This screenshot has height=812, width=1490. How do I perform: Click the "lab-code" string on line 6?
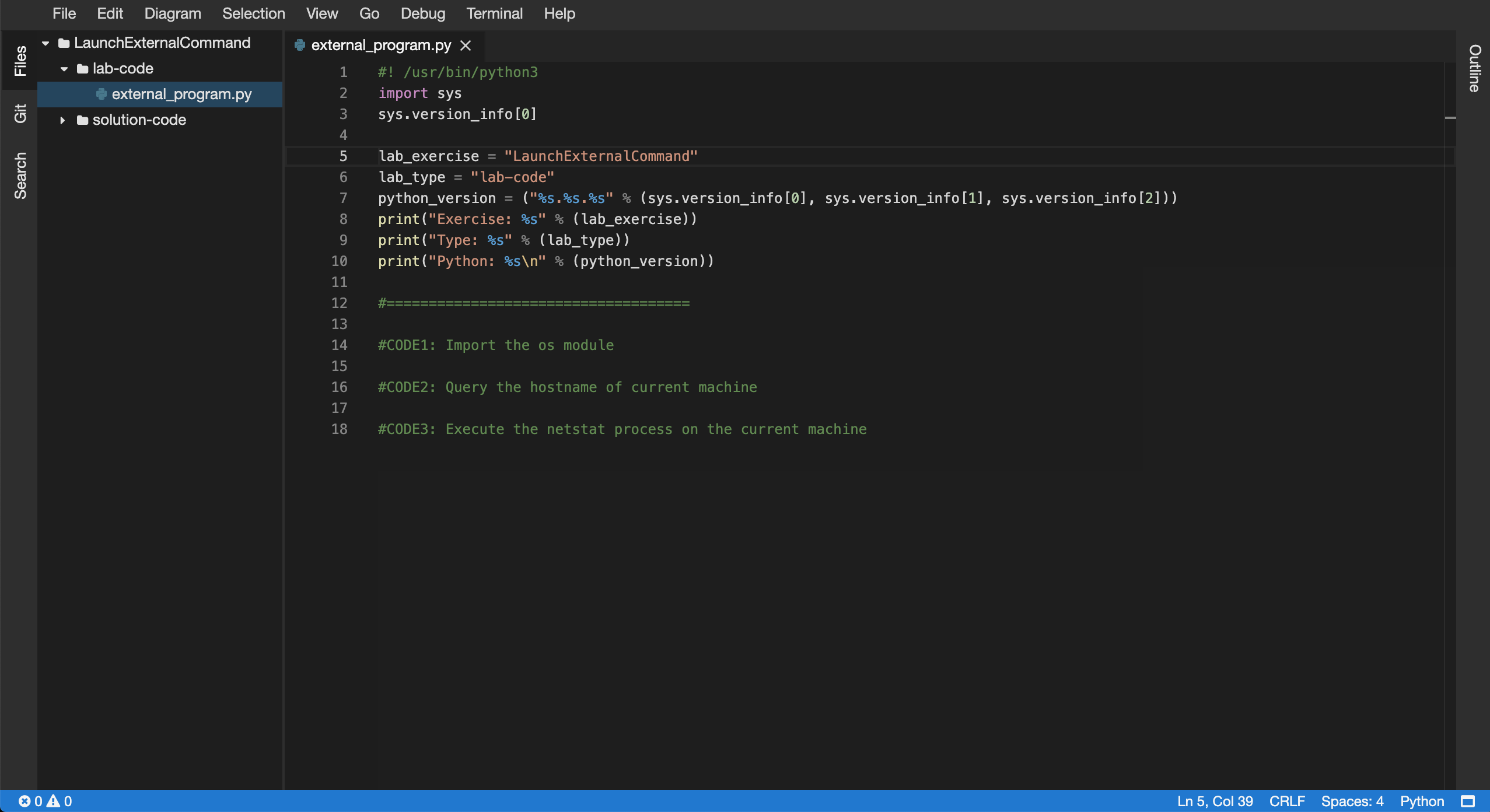click(x=512, y=177)
